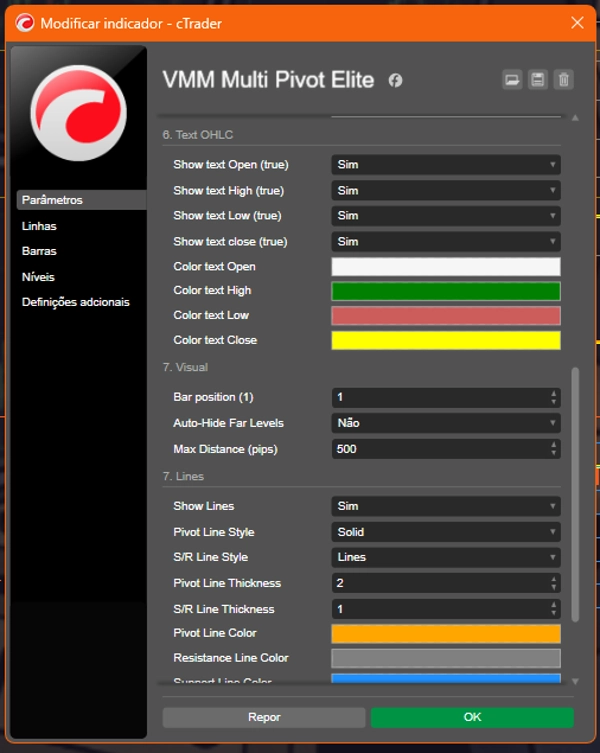Click the scrollbar down arrow
This screenshot has height=753, width=600.
[x=575, y=681]
